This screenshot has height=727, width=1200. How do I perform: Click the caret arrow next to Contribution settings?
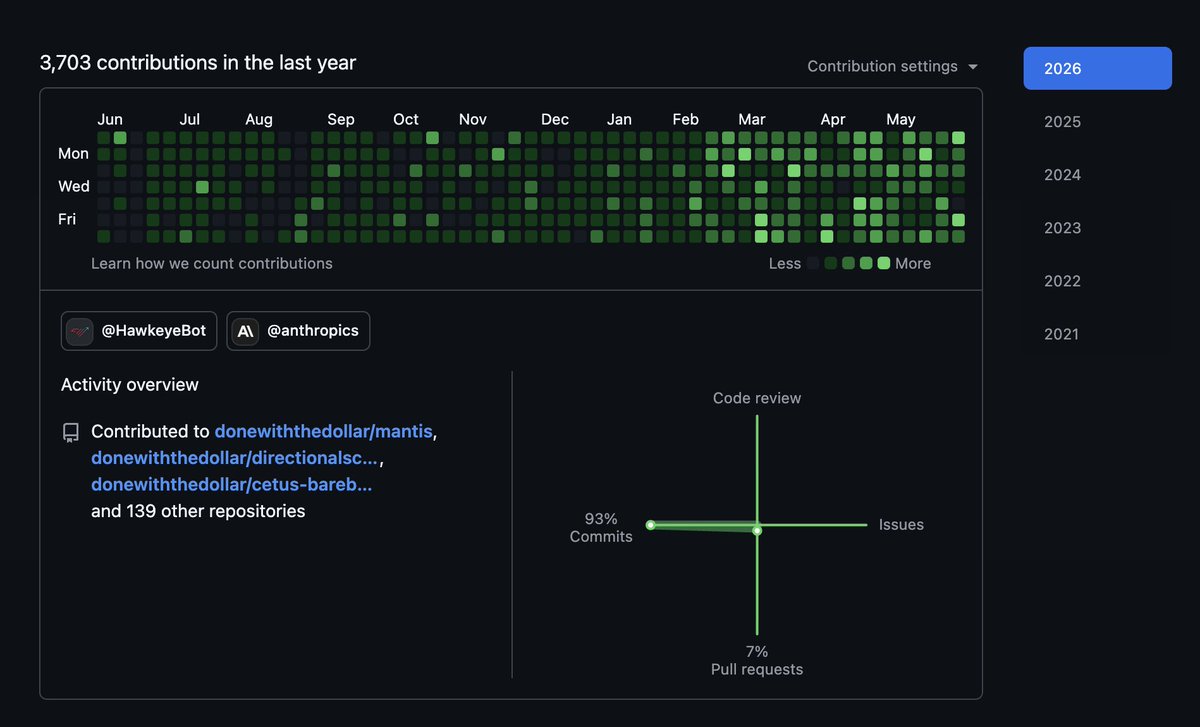[972, 67]
